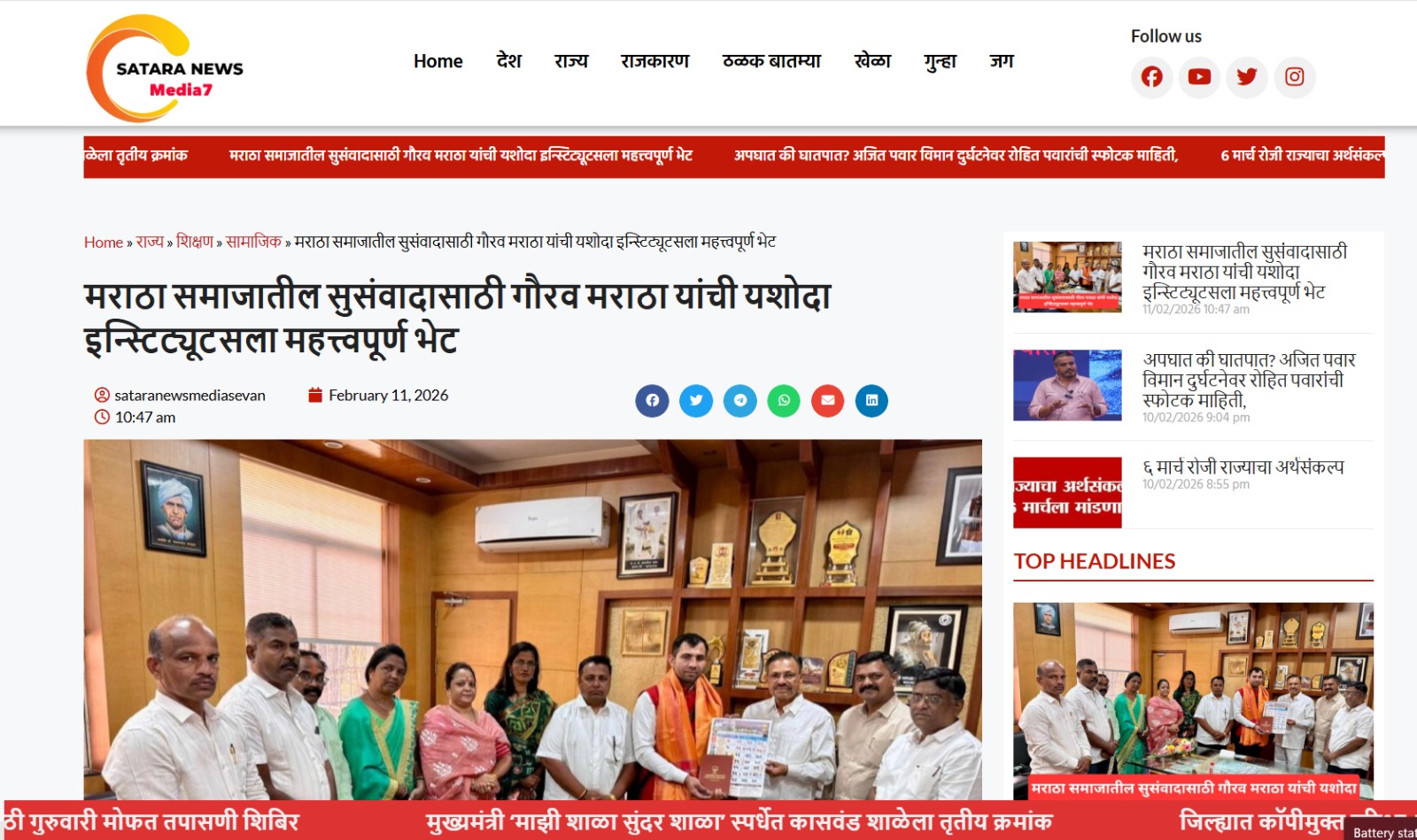Open the YouTube follow icon in header
This screenshot has height=840, width=1417.
coord(1199,77)
